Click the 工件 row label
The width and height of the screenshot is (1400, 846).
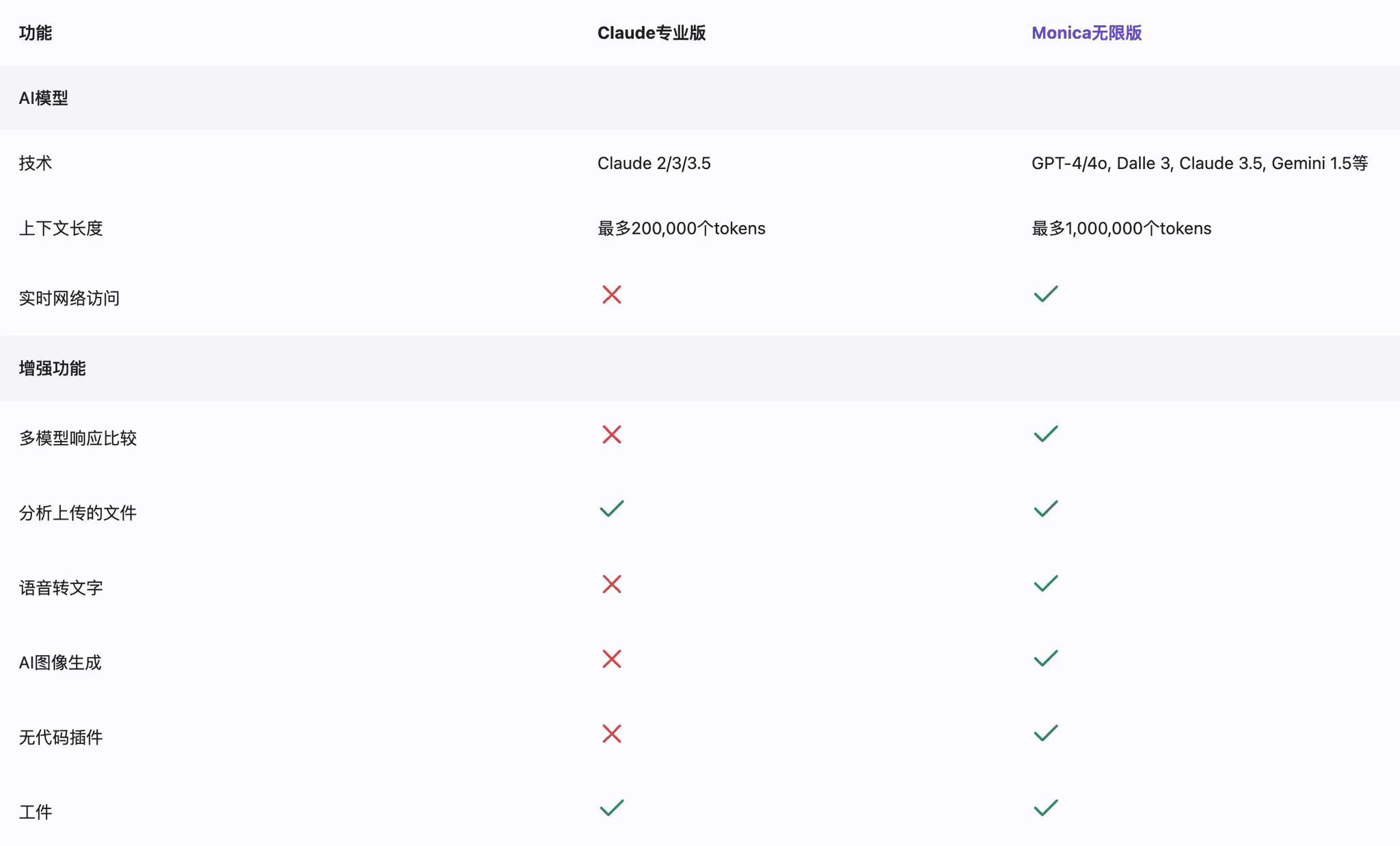click(36, 812)
